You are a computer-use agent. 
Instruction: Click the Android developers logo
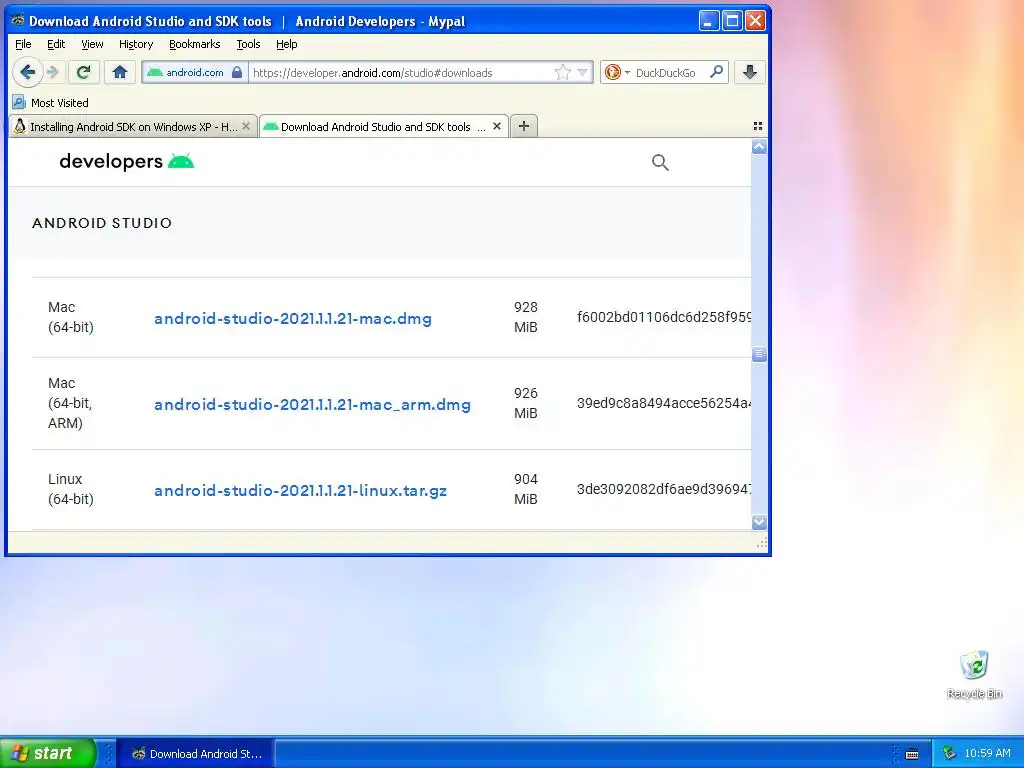click(x=127, y=161)
